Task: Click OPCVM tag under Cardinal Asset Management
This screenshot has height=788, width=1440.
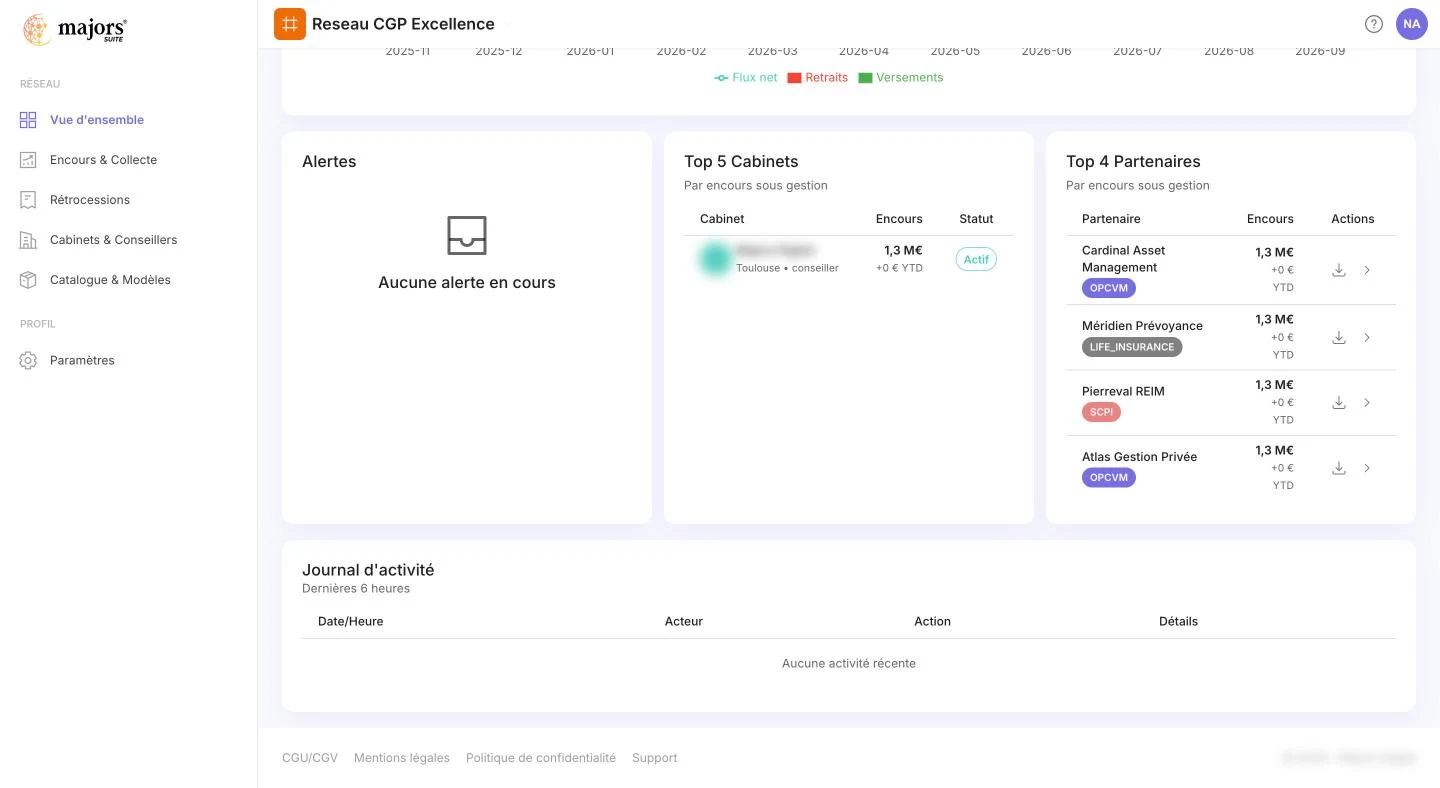Action: pos(1109,288)
